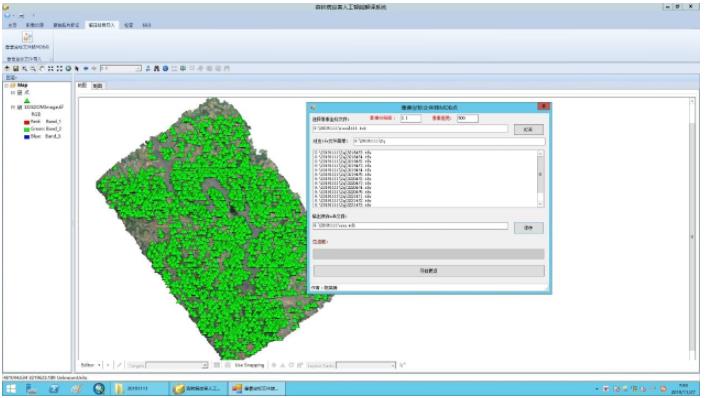Click the red Band_1 color swatch

27,122
